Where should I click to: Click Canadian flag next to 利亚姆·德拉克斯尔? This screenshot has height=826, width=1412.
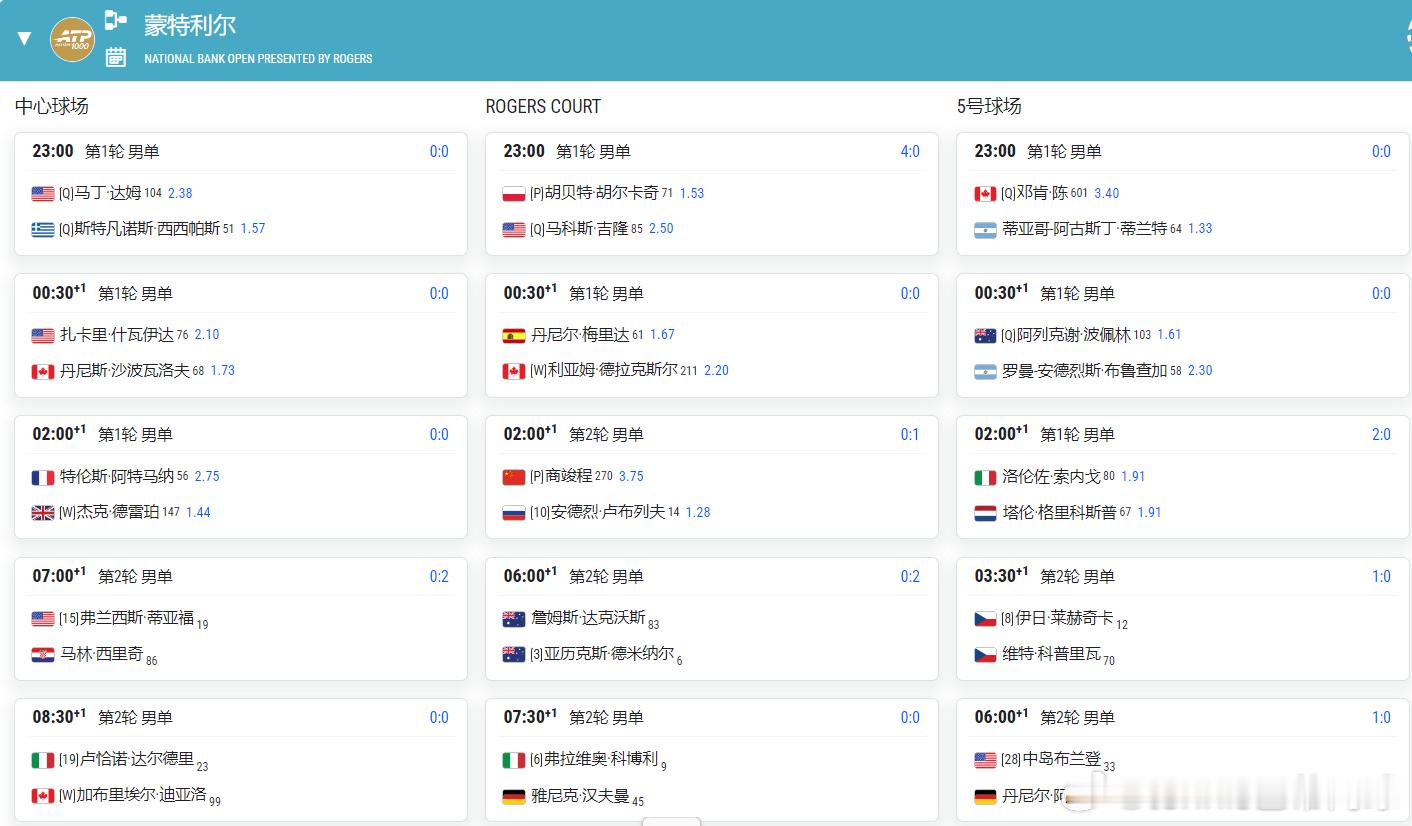point(514,372)
